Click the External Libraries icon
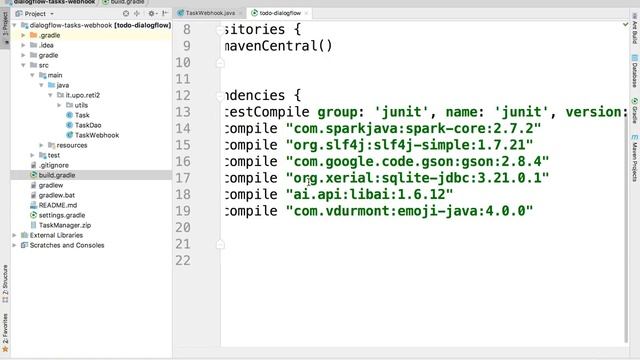Screen dimensions: 640x360 [24, 235]
